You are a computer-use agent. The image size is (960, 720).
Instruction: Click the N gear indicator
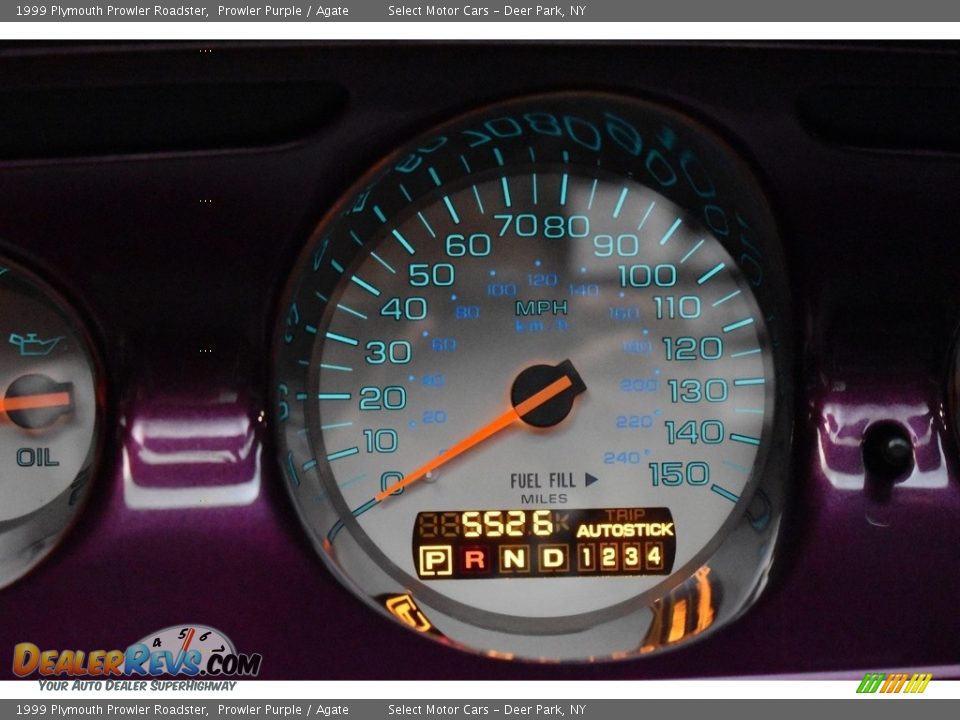point(514,558)
